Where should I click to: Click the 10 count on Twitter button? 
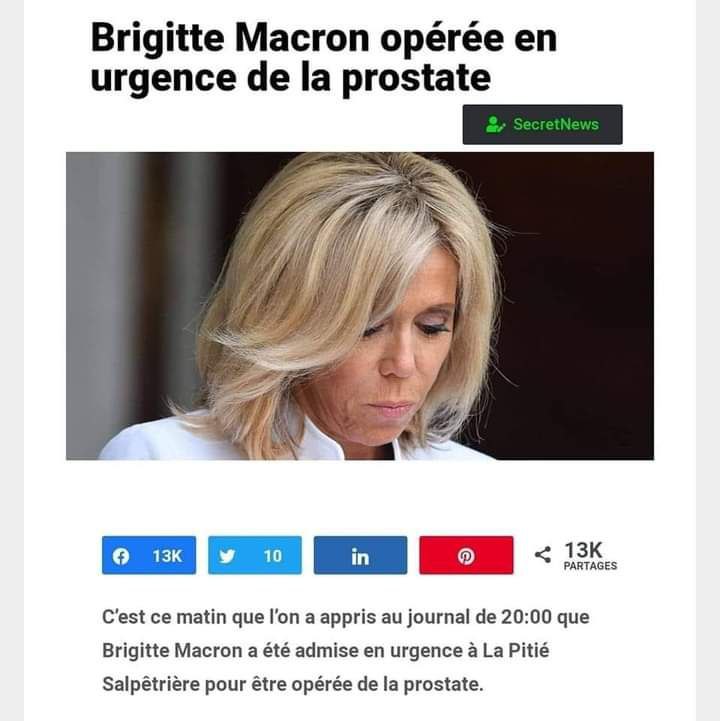(273, 556)
